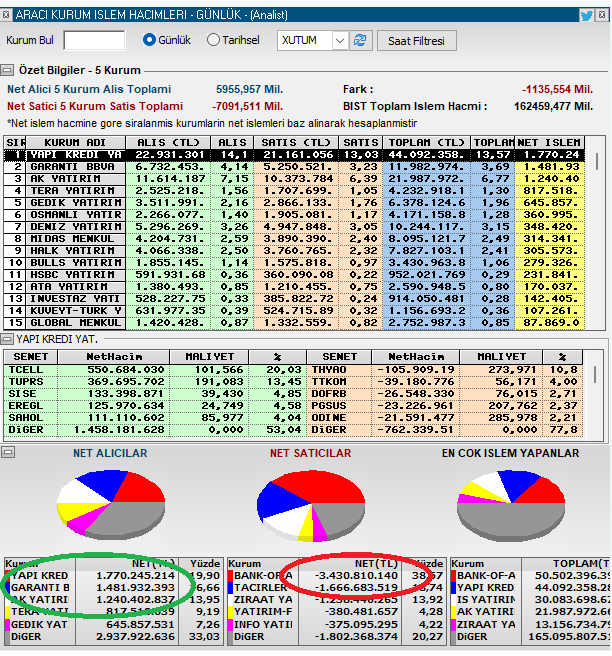Click the NET ALICILAR pie chart
The height and width of the screenshot is (656, 612).
click(111, 504)
